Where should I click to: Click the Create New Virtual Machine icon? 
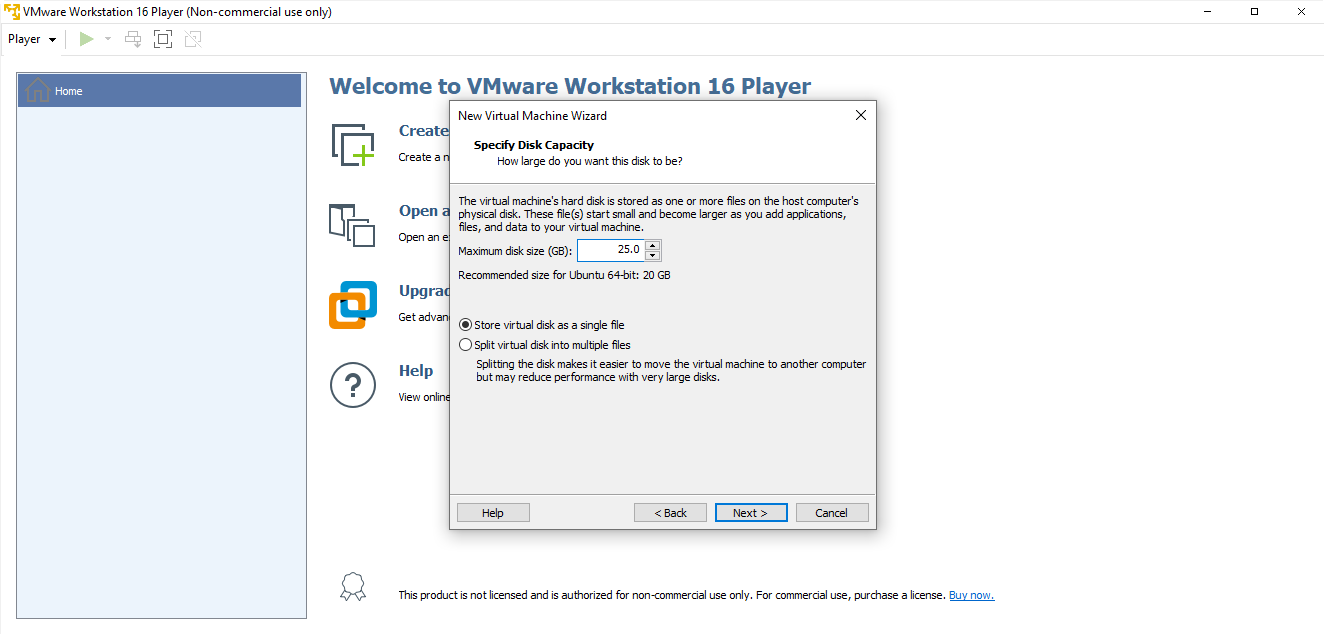(353, 145)
